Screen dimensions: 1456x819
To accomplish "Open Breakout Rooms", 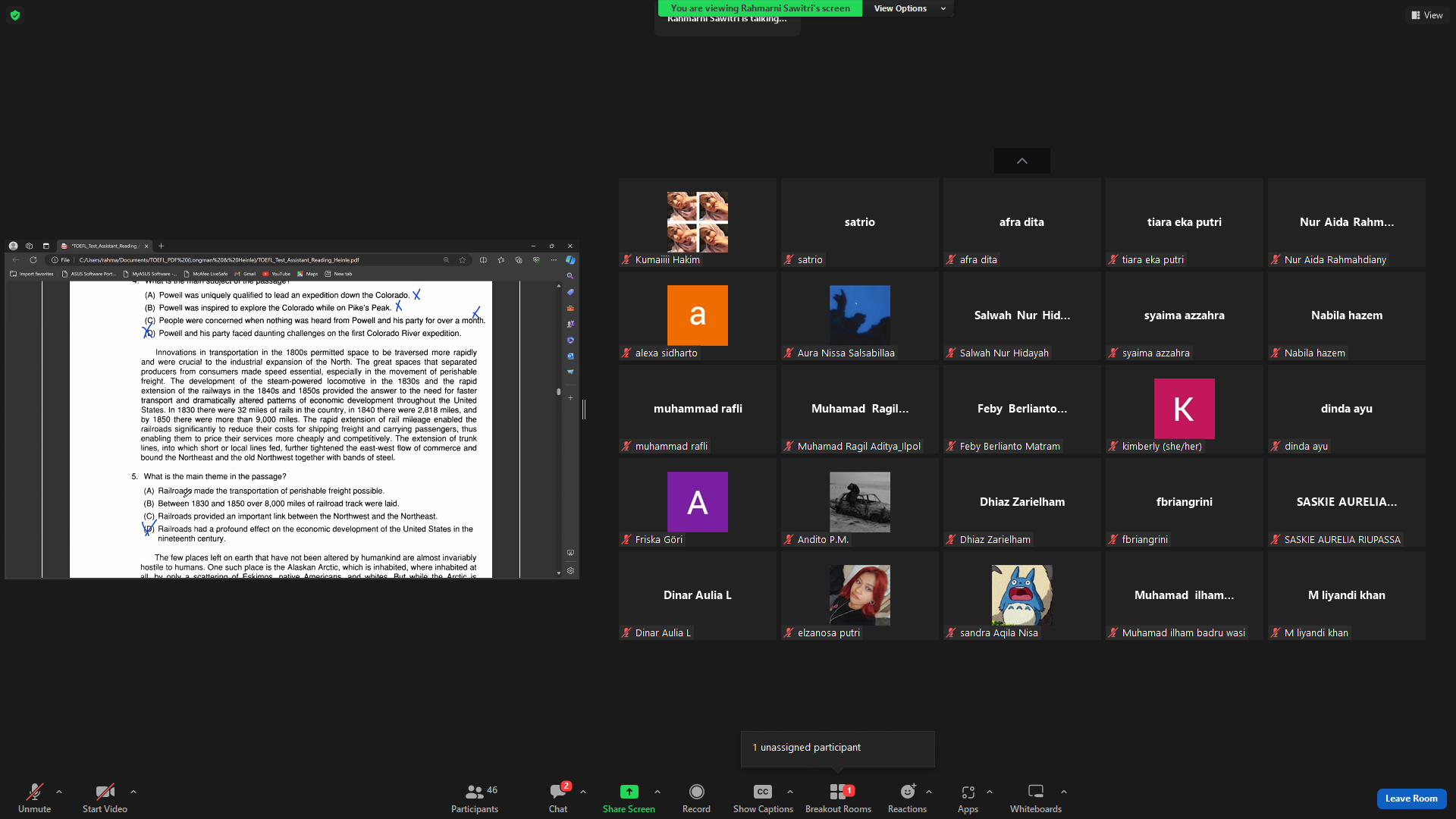I will pos(838,797).
